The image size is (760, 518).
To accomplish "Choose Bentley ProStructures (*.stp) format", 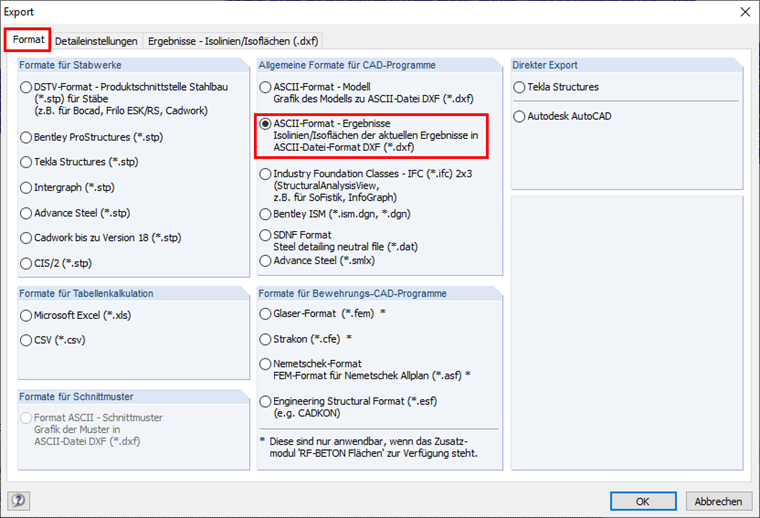I will click(x=26, y=136).
